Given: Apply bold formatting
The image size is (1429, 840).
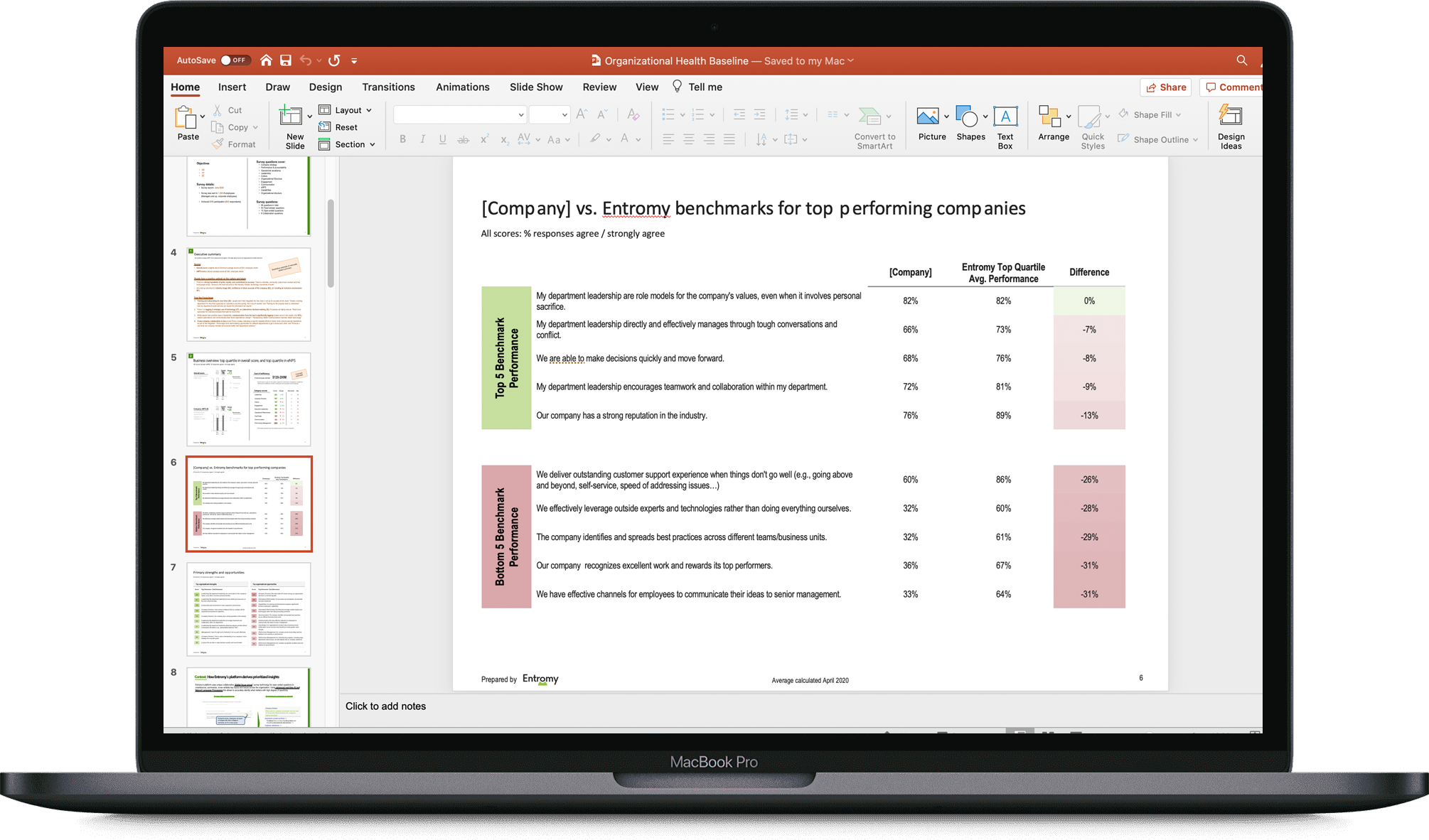Looking at the screenshot, I should click(402, 139).
